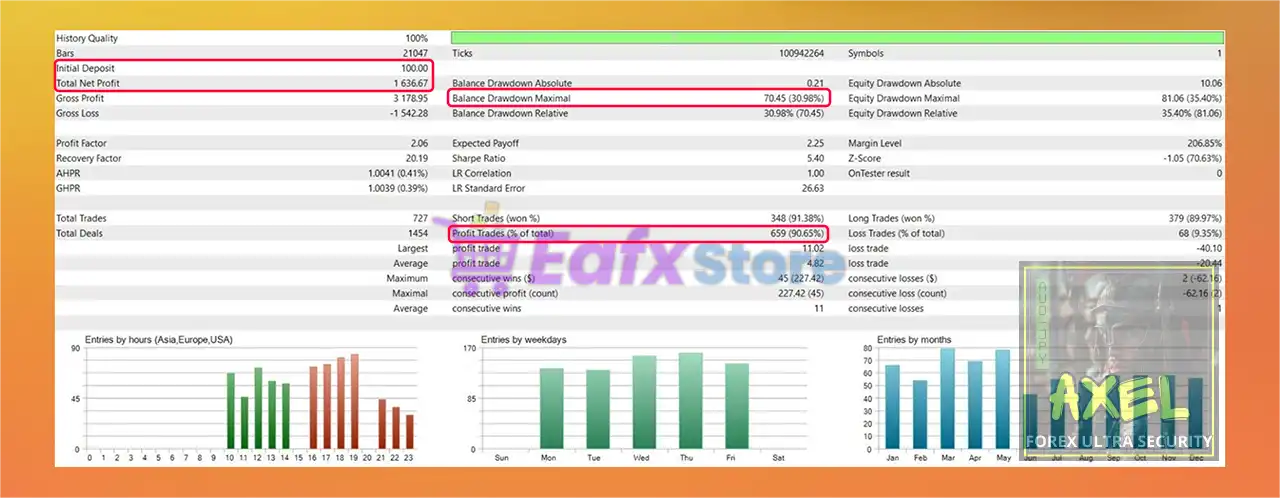
Task: Click the hour 23 bar in hours chart
Action: coord(409,432)
